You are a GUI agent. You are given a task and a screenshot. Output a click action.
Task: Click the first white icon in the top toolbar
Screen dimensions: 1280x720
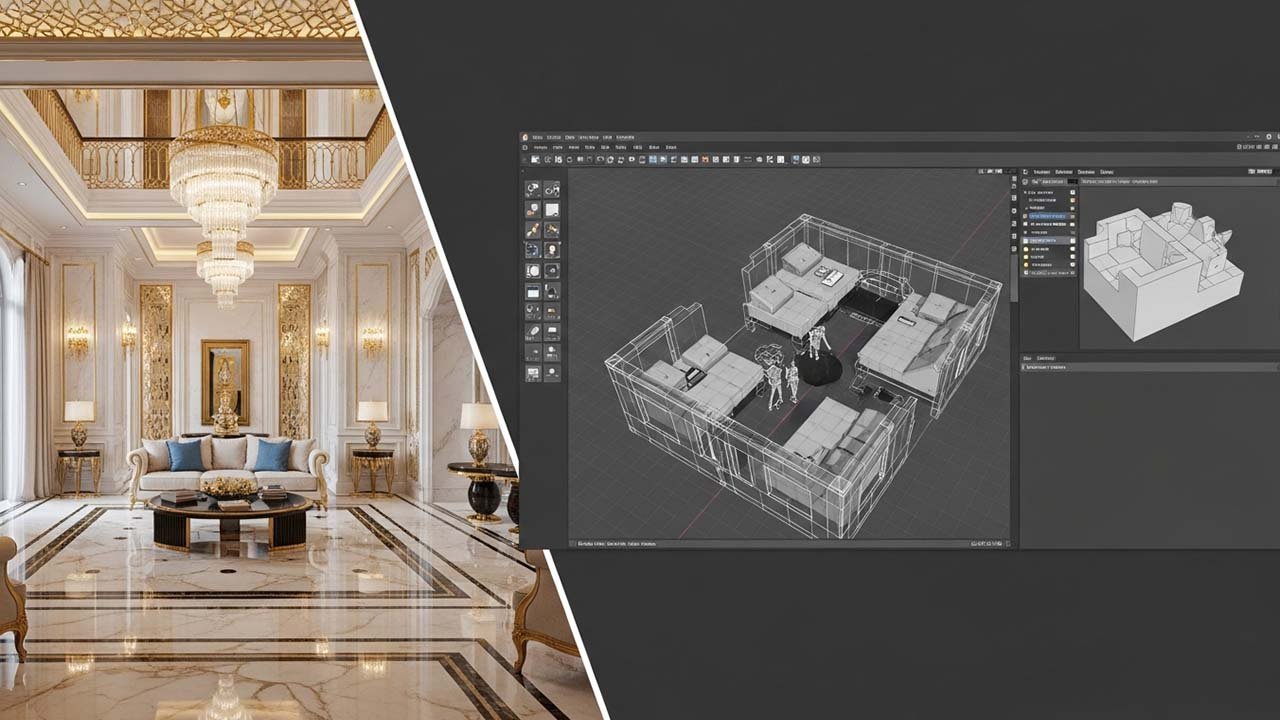click(x=536, y=159)
